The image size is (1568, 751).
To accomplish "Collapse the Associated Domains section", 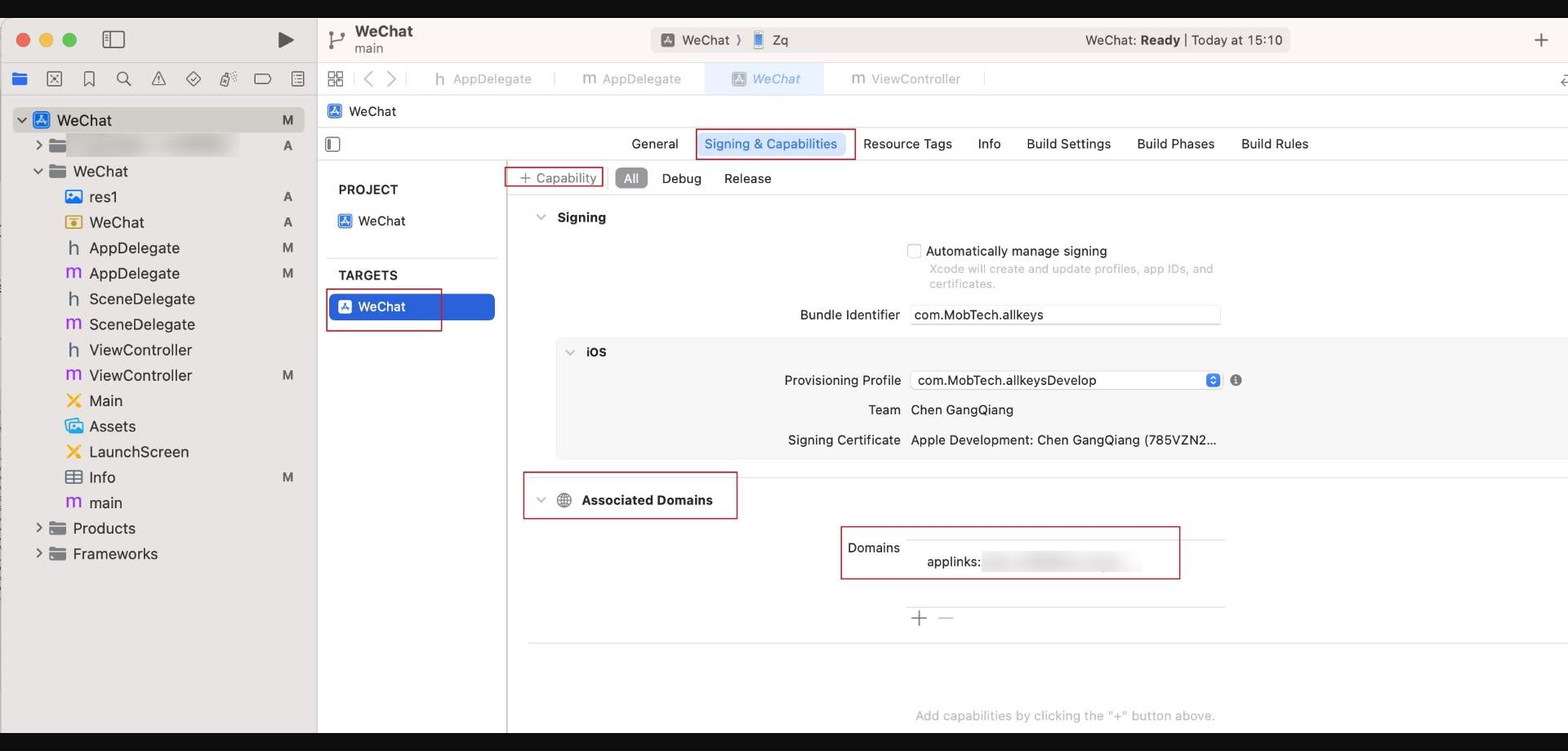I will [x=541, y=500].
